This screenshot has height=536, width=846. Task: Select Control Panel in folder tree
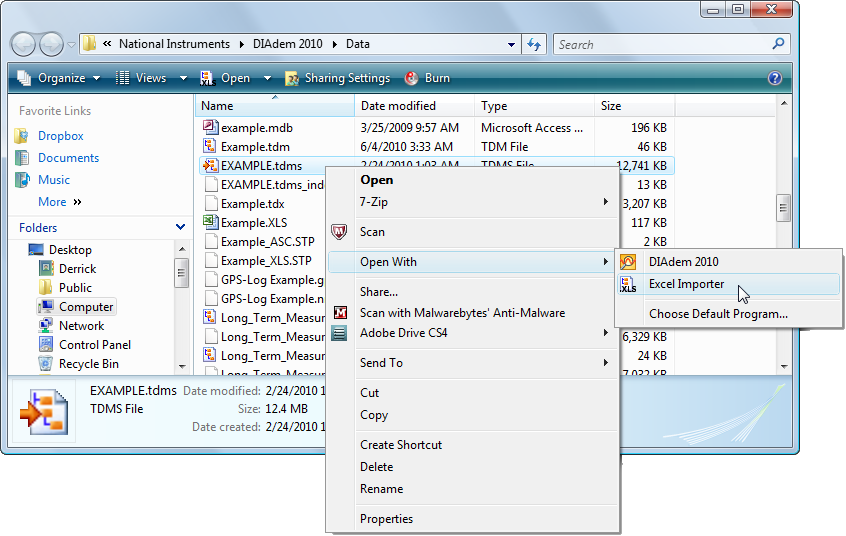pyautogui.click(x=94, y=345)
